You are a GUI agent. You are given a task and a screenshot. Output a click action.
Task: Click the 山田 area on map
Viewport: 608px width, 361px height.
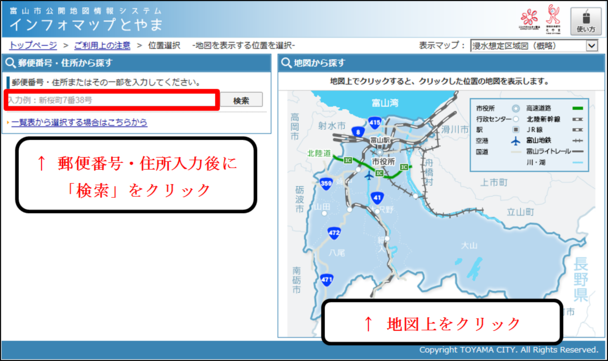[322, 207]
